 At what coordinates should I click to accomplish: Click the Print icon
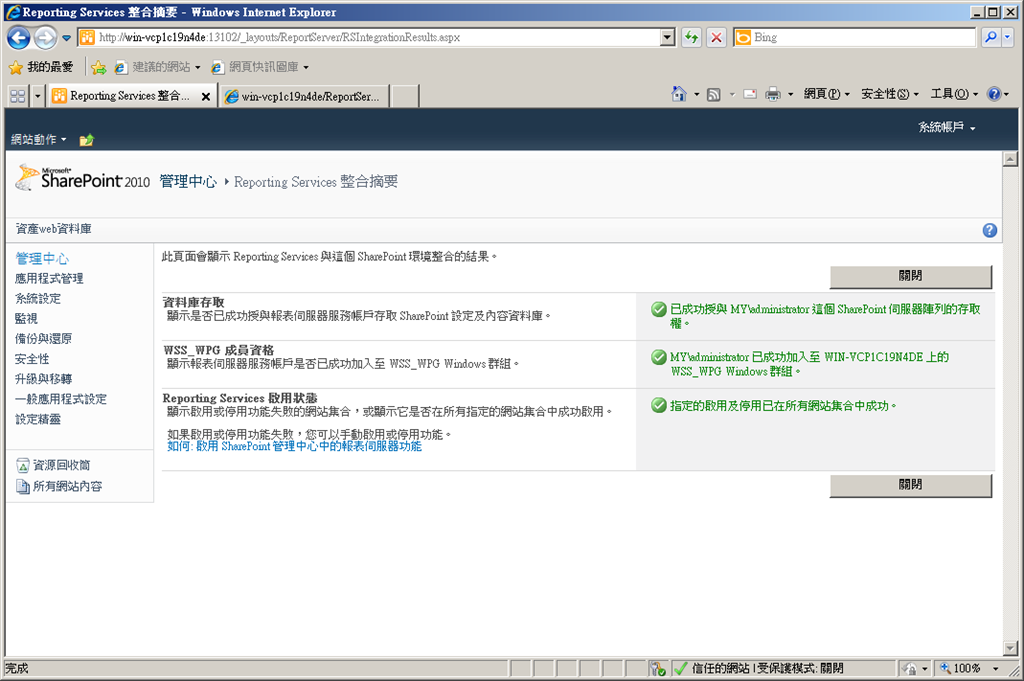[x=773, y=95]
